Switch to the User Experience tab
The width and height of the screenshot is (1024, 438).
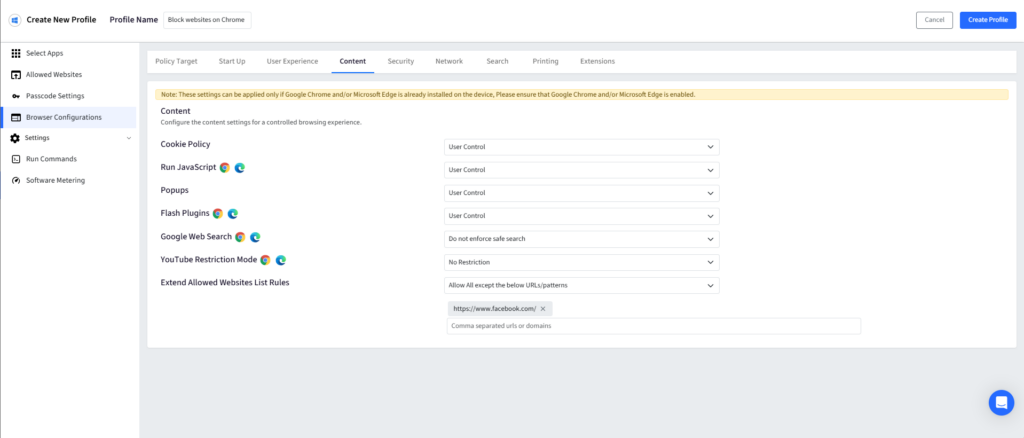(293, 61)
